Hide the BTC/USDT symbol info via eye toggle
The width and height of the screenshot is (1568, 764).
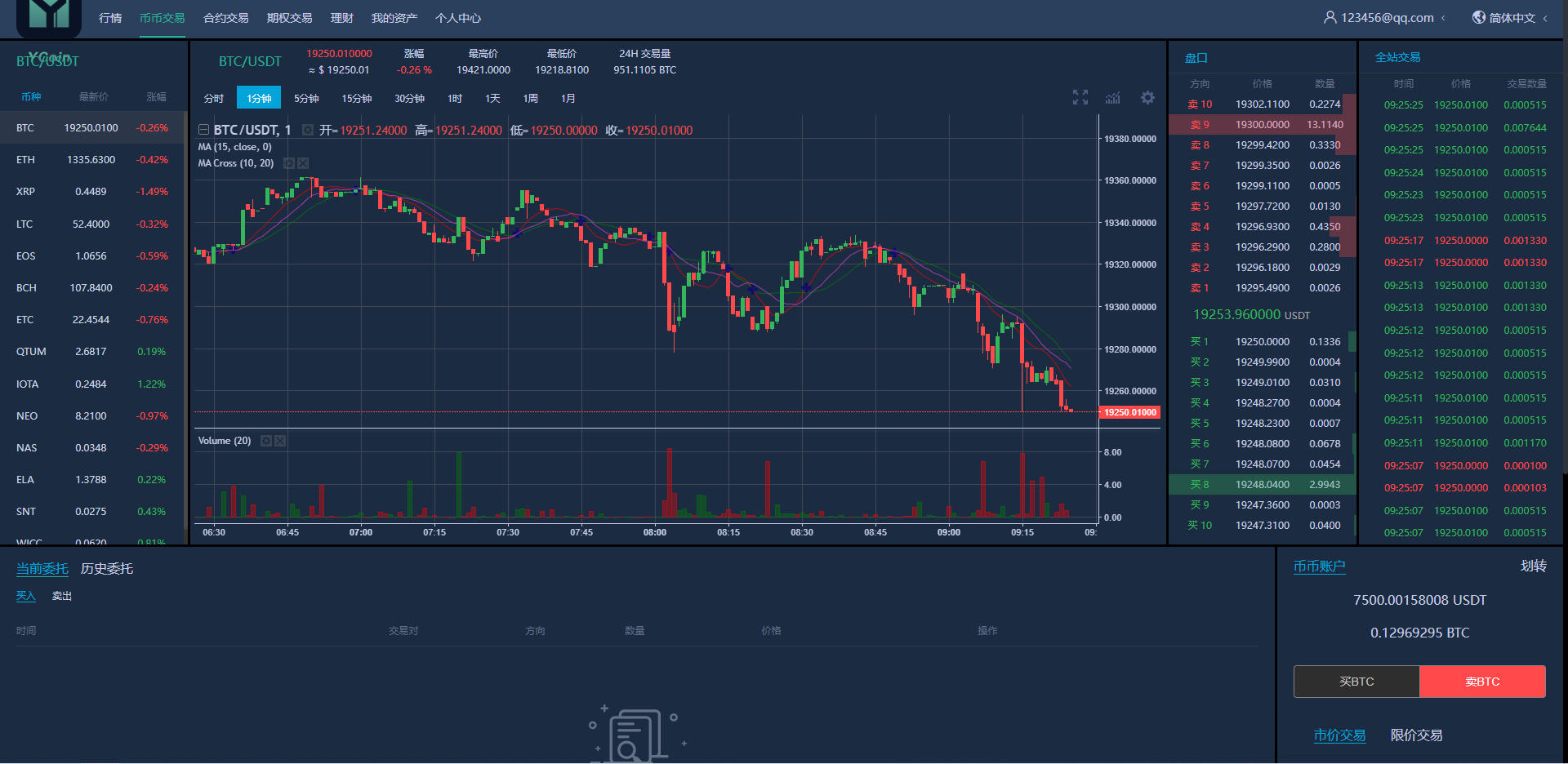pyautogui.click(x=307, y=129)
